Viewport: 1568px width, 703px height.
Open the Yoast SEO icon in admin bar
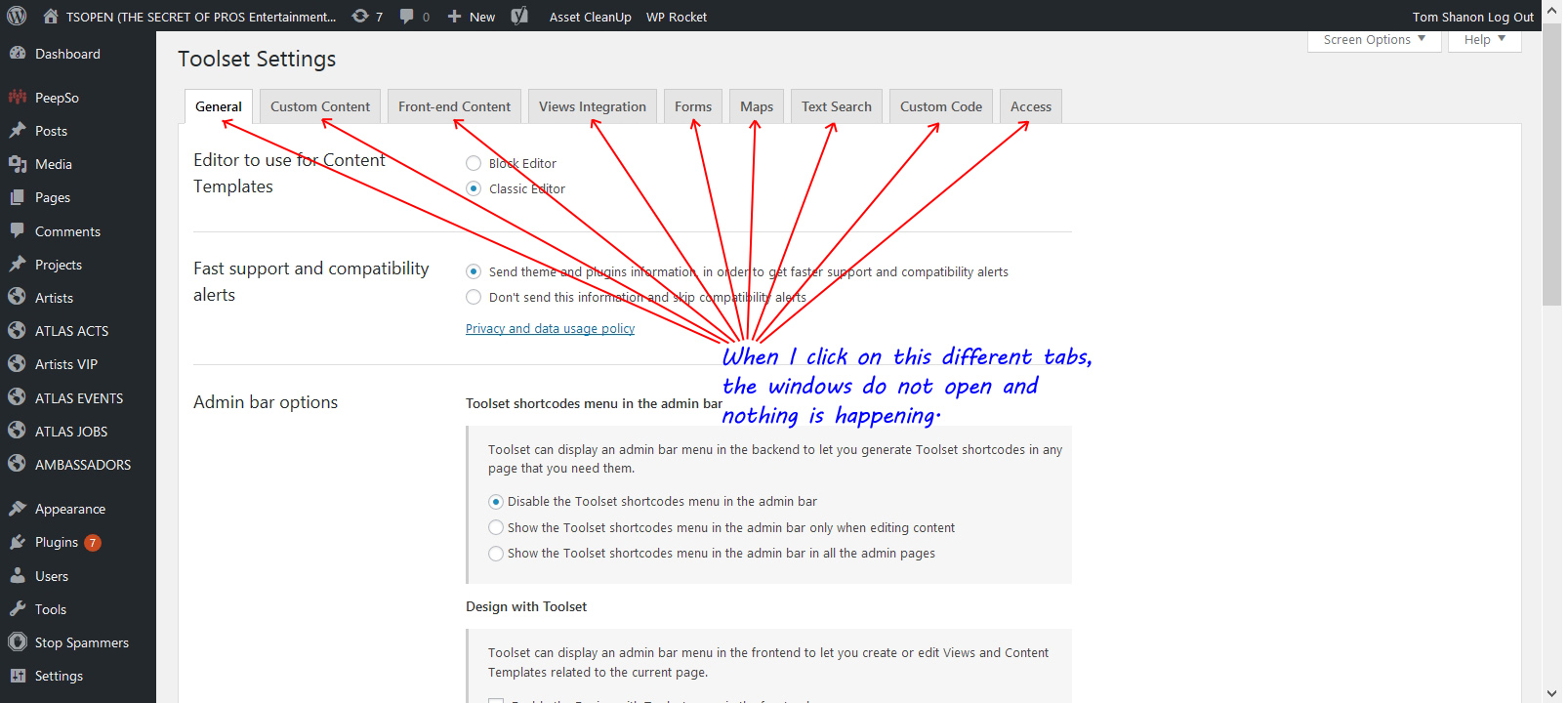519,17
